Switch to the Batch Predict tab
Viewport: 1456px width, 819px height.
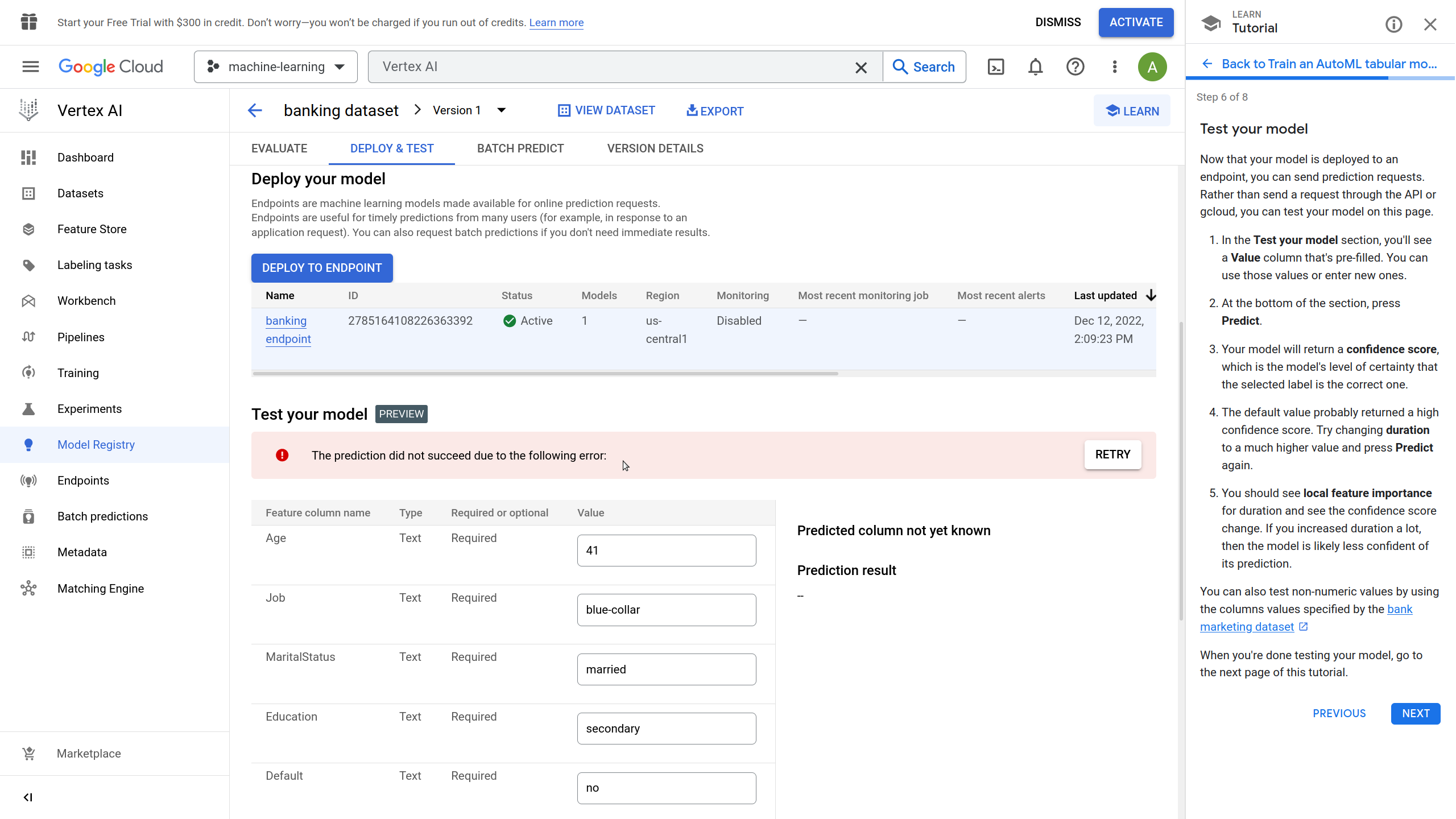click(520, 148)
